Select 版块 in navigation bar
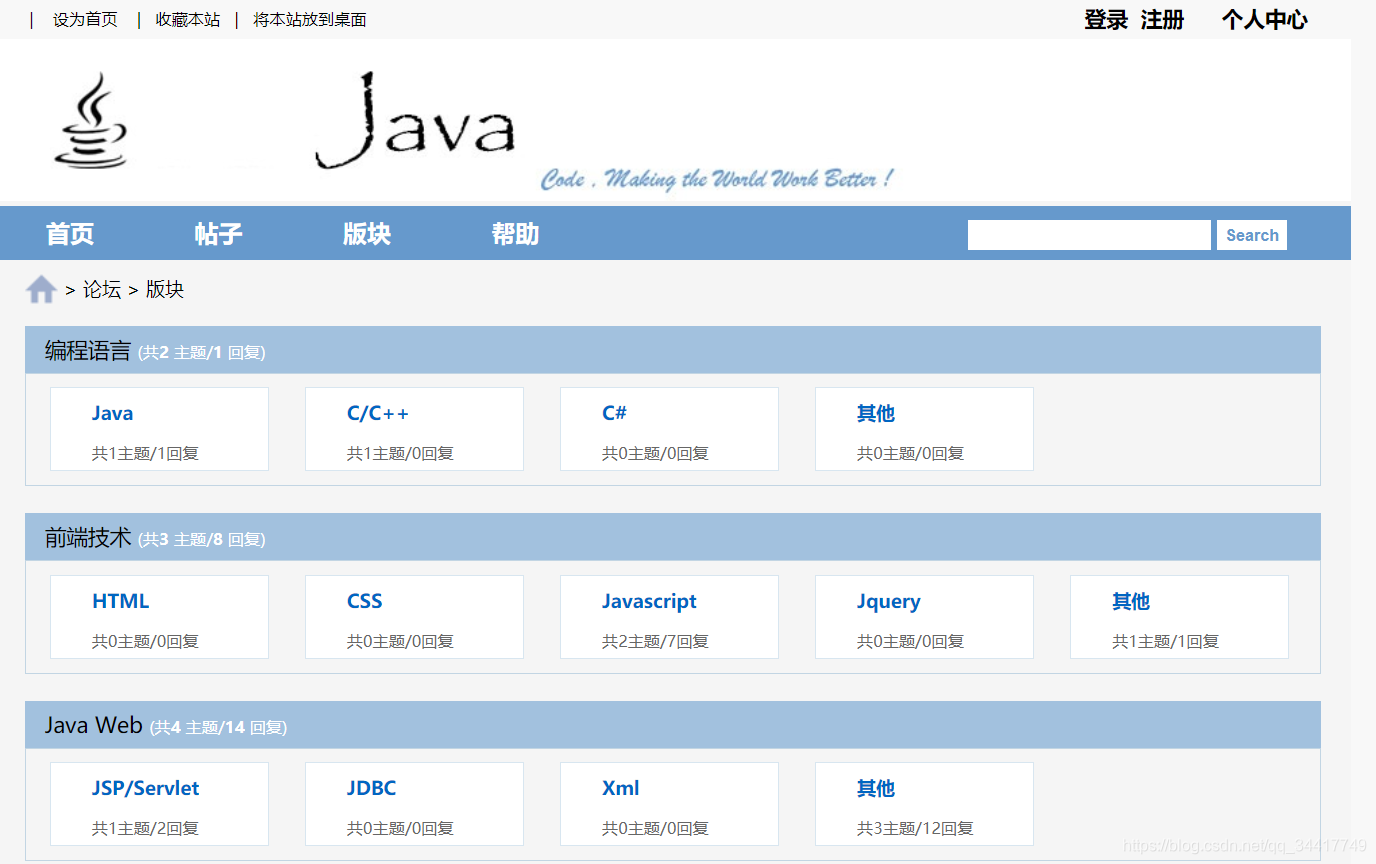Screen dimensions: 1376x864 coord(367,234)
